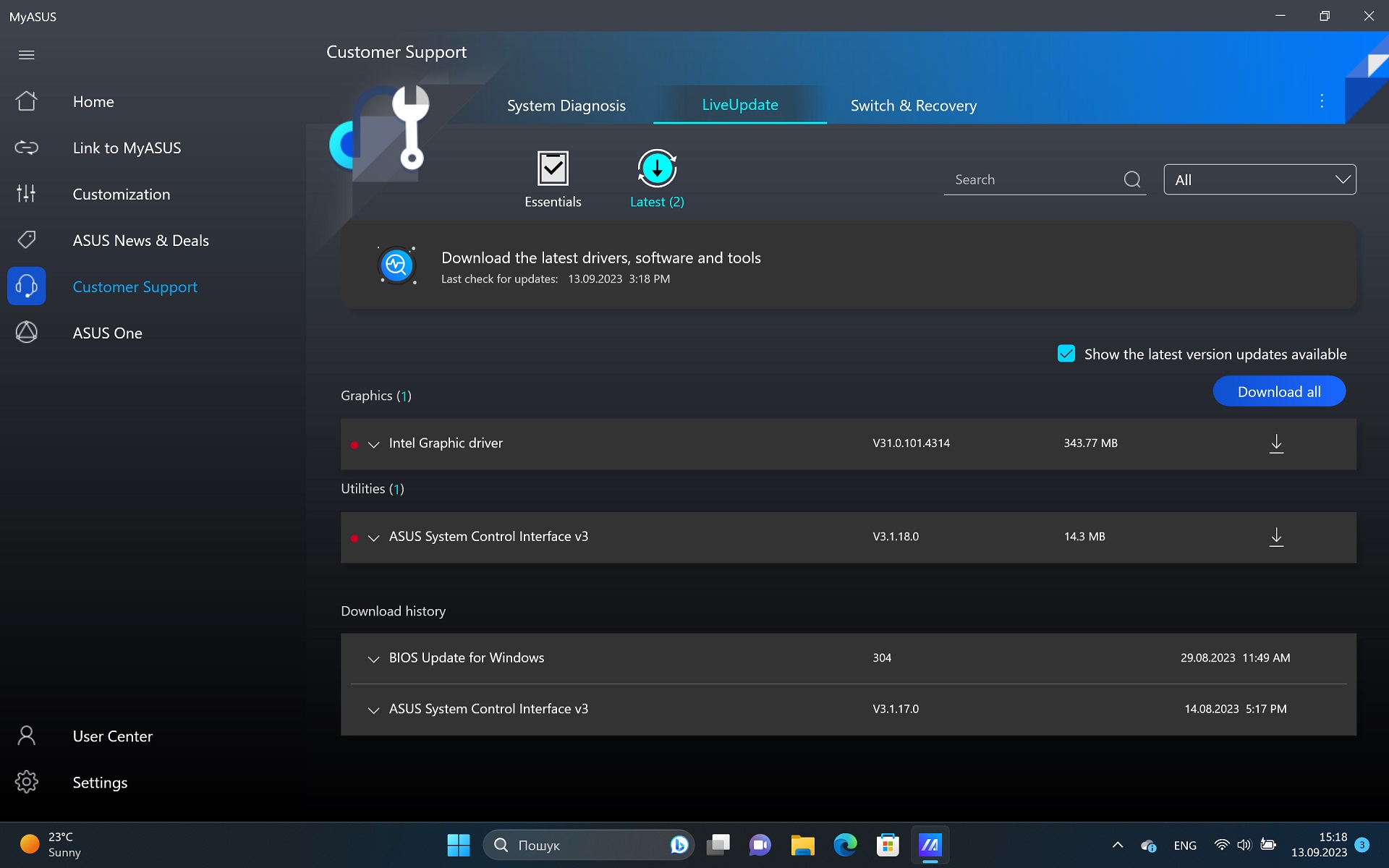Open Link to MyASUS label
The width and height of the screenshot is (1389, 868).
127,148
